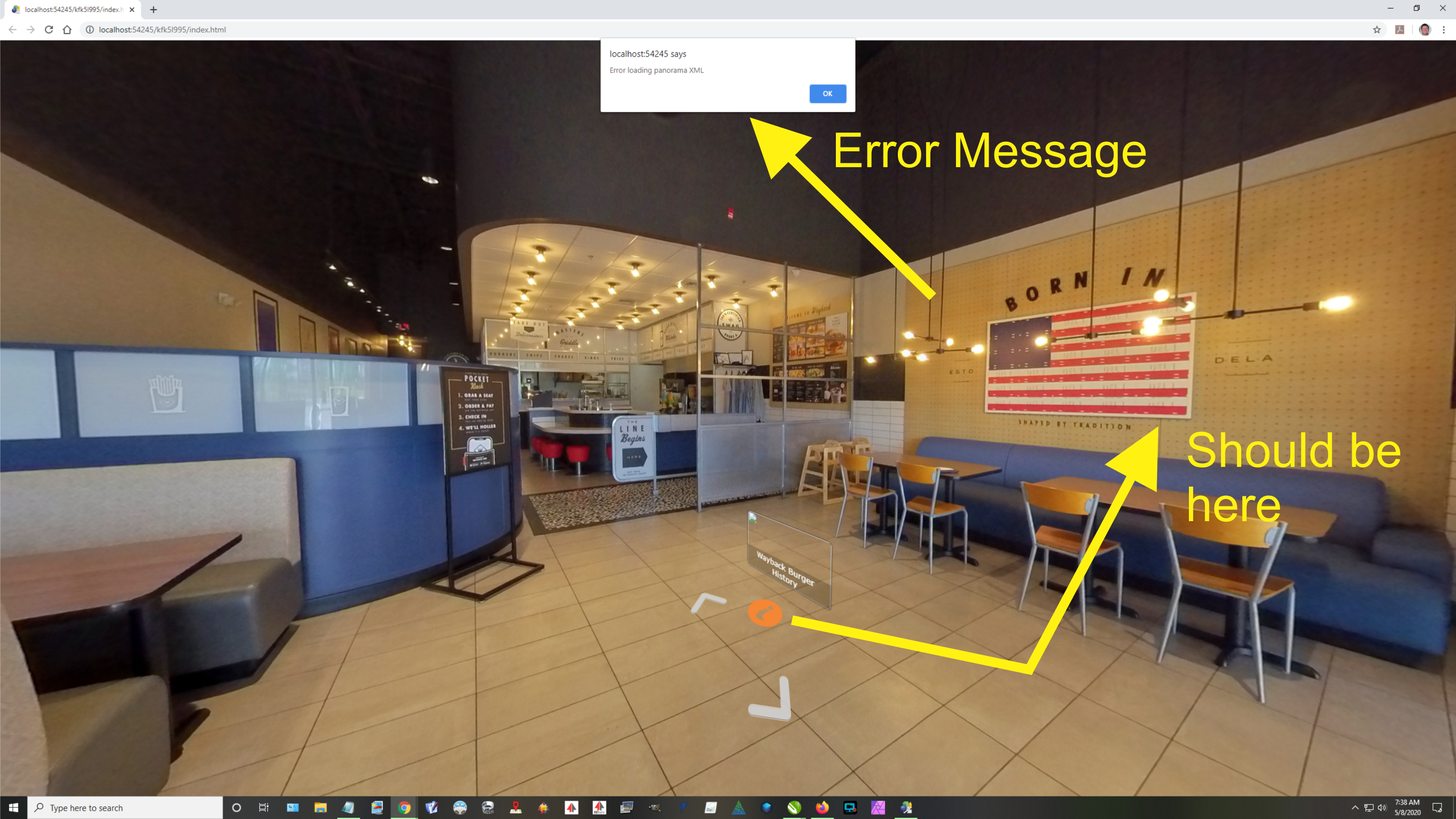Click the new tab button in Chrome
This screenshot has height=819, width=1456.
[x=155, y=9]
